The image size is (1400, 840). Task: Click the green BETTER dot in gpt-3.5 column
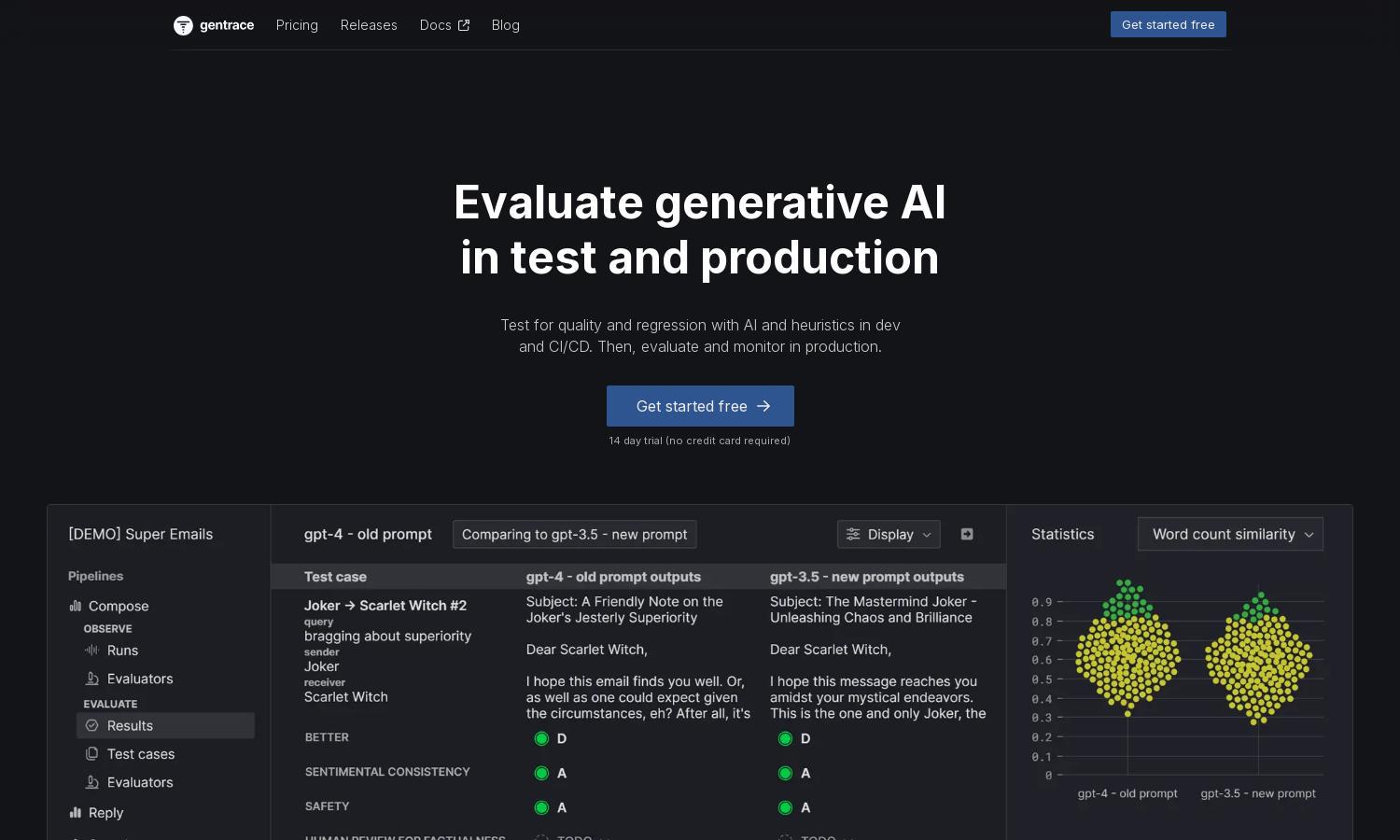[785, 738]
